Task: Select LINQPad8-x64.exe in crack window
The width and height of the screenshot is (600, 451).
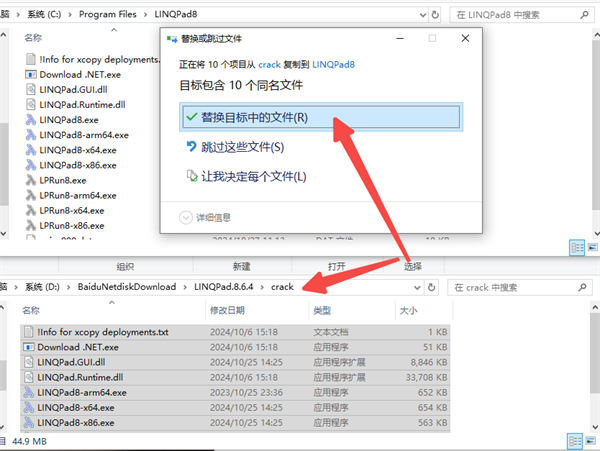Action: point(235,407)
